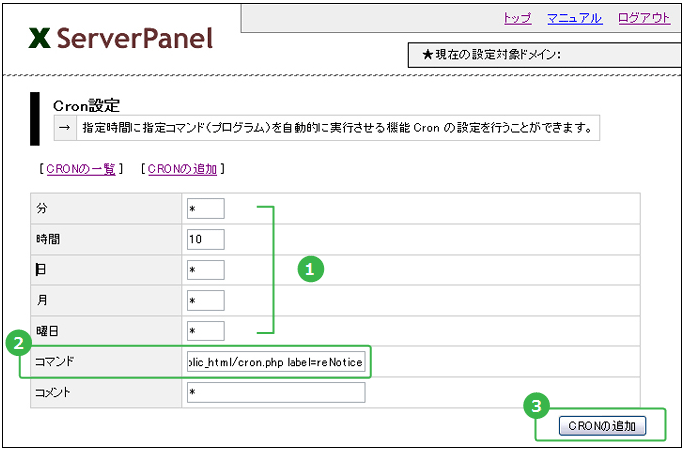Image resolution: width=688 pixels, height=452 pixels.
Task: Click the arrow icon beside the Cron description
Action: point(64,128)
